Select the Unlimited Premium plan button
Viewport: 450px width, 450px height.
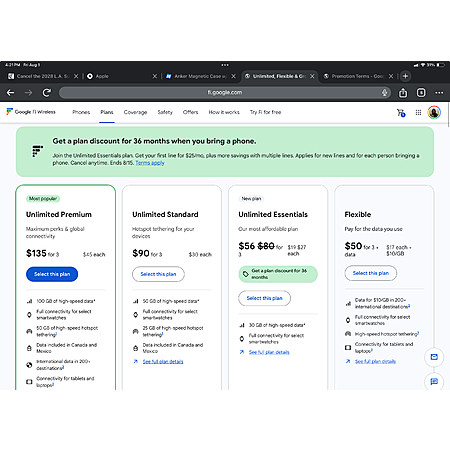point(52,274)
